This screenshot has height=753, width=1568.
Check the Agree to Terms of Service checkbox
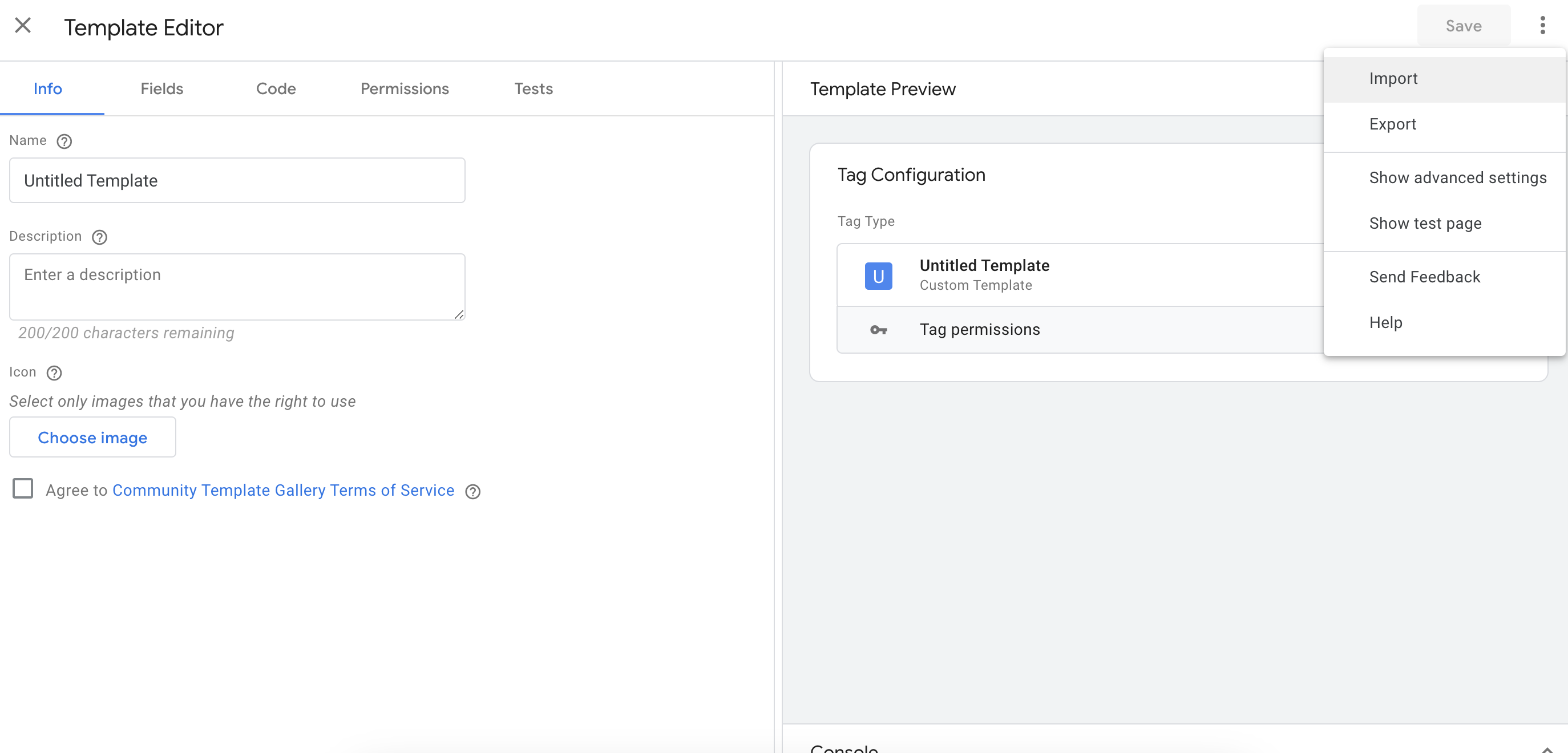(23, 489)
